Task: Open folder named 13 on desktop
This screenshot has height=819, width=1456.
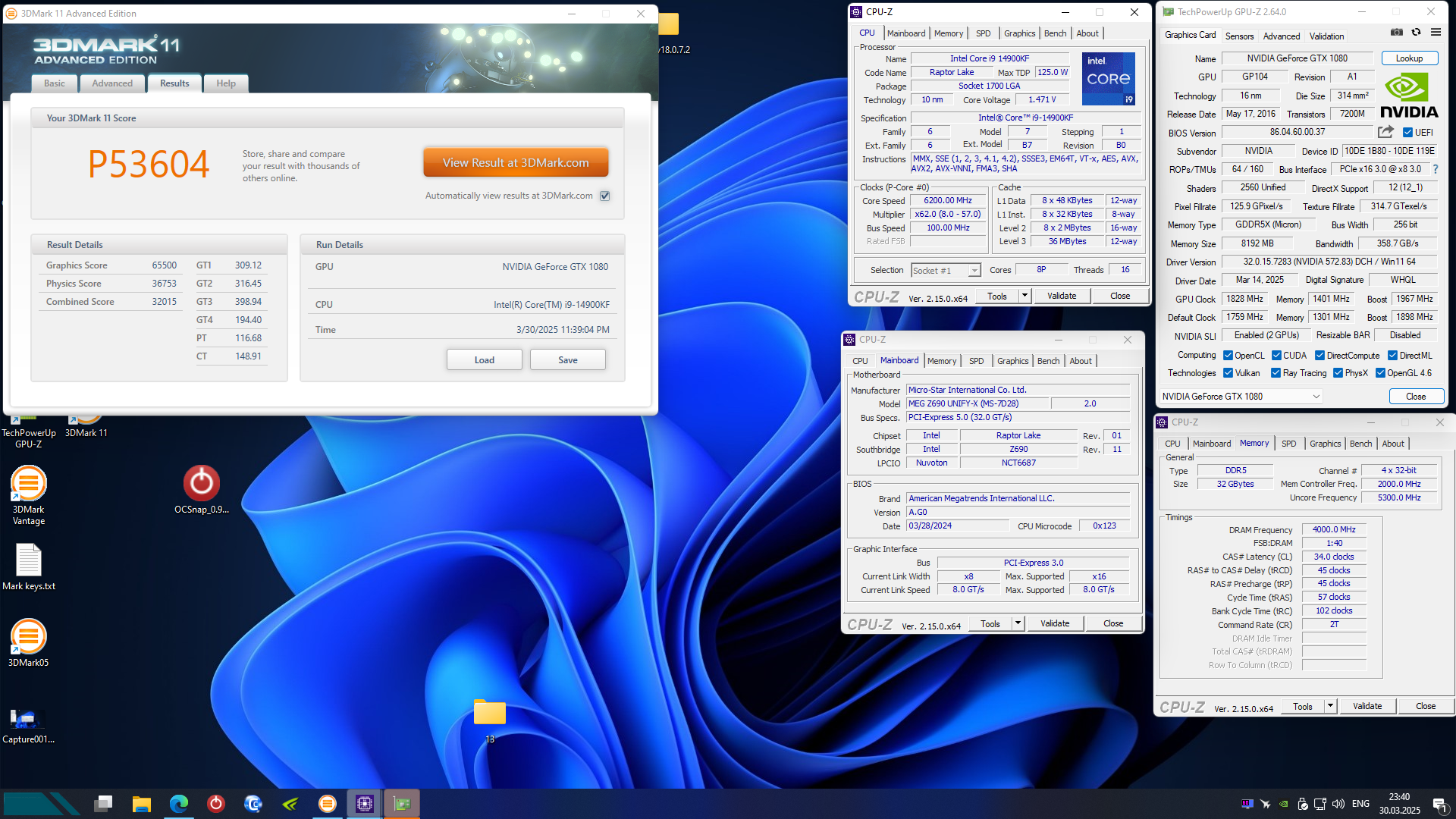Action: [x=490, y=720]
